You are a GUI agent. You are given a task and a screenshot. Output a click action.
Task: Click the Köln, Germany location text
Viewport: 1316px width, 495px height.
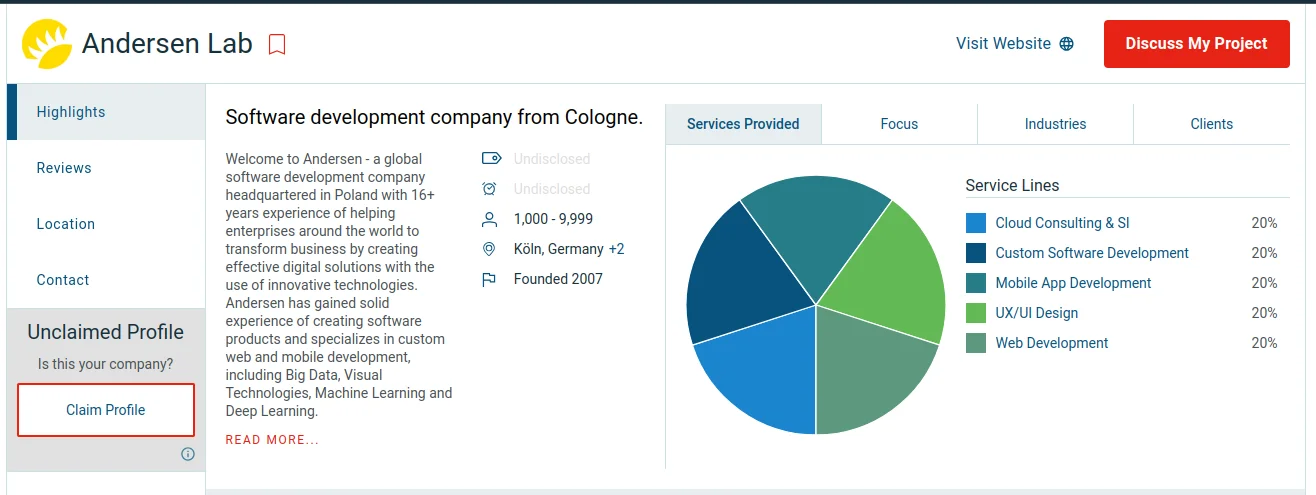click(559, 249)
